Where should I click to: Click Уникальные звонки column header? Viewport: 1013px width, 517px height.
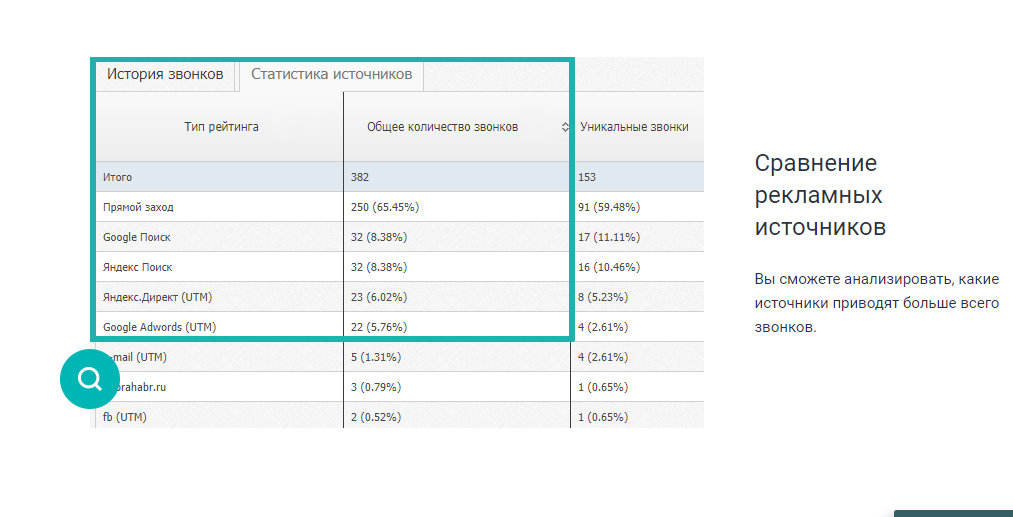click(x=634, y=127)
